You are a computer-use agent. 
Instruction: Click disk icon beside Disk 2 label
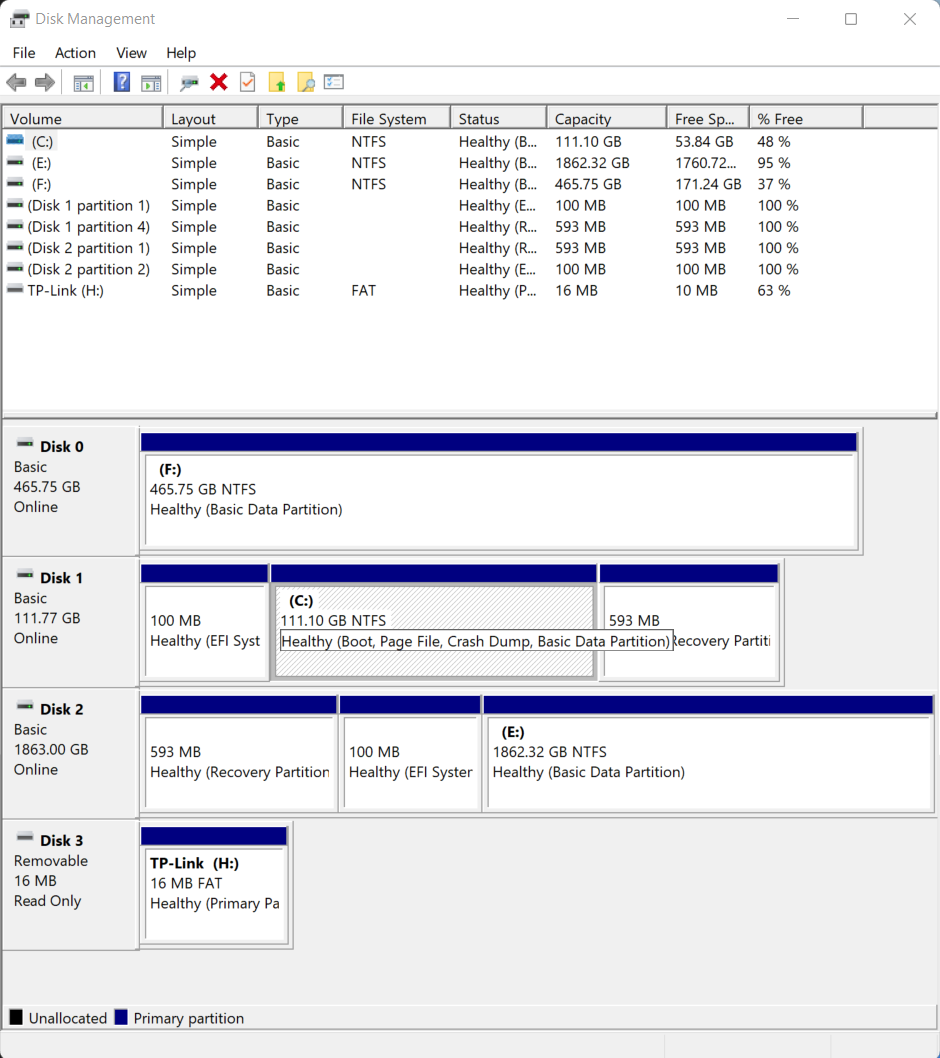[25, 707]
